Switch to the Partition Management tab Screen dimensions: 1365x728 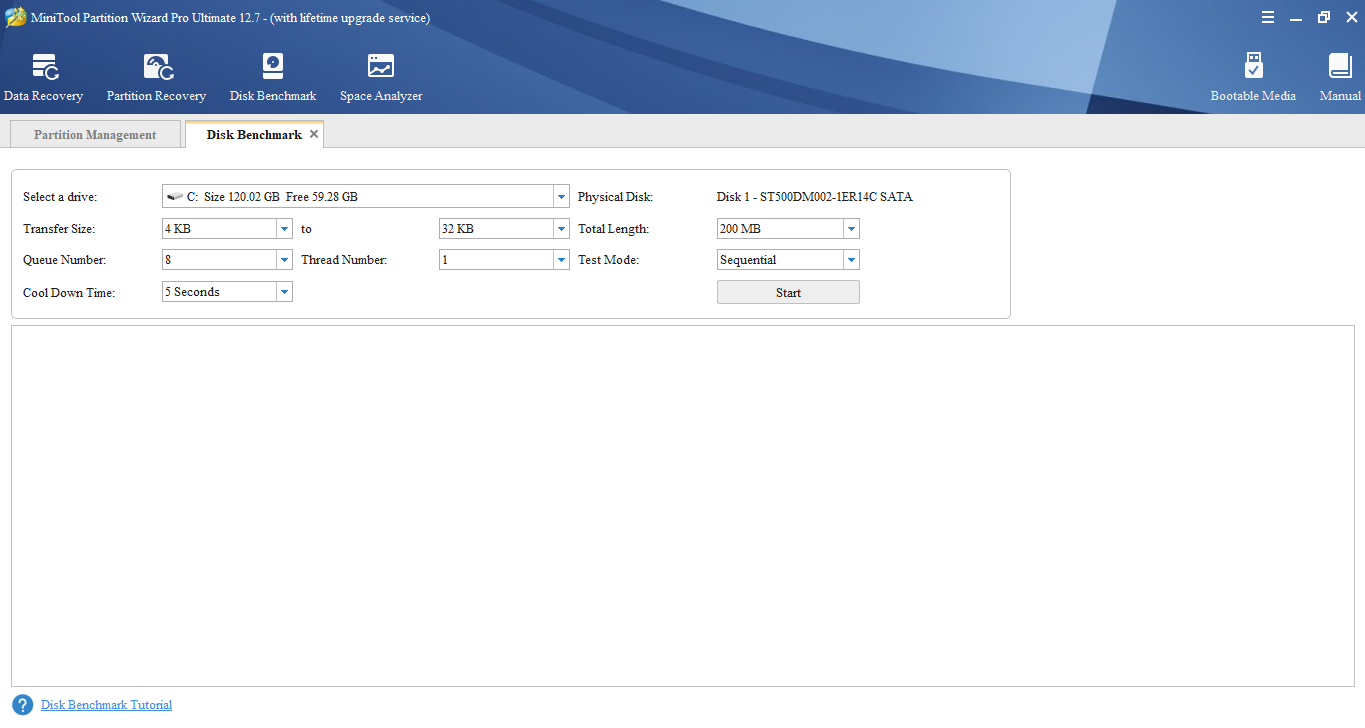(95, 135)
